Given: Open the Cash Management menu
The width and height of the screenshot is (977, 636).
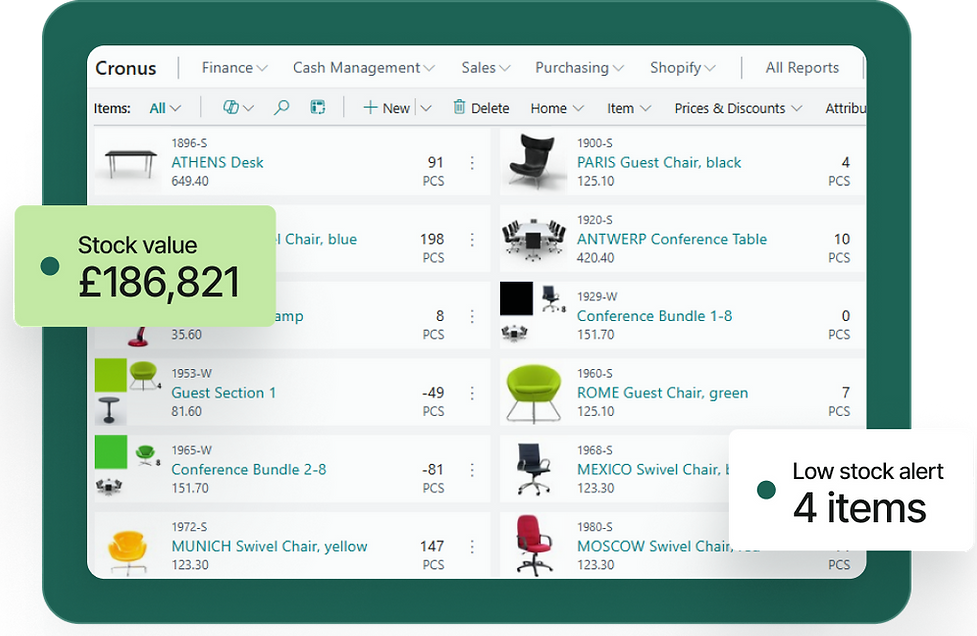Looking at the screenshot, I should click(x=363, y=67).
